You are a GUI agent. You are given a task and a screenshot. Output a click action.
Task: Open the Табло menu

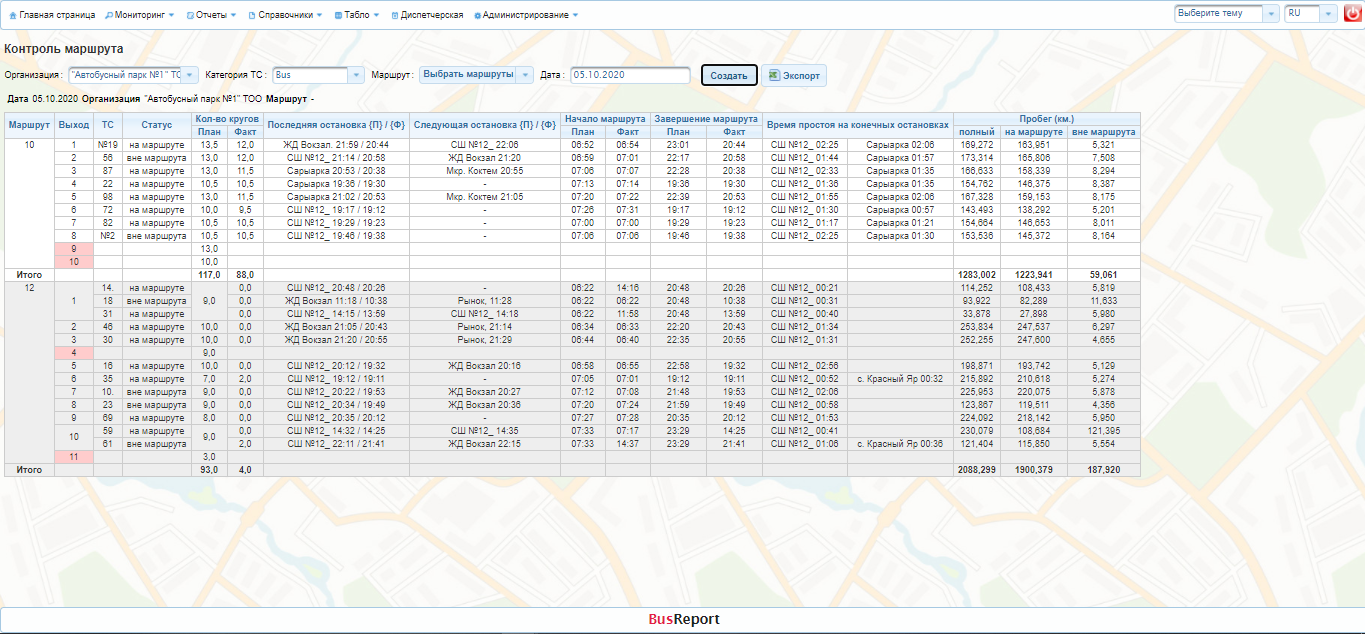[x=357, y=15]
